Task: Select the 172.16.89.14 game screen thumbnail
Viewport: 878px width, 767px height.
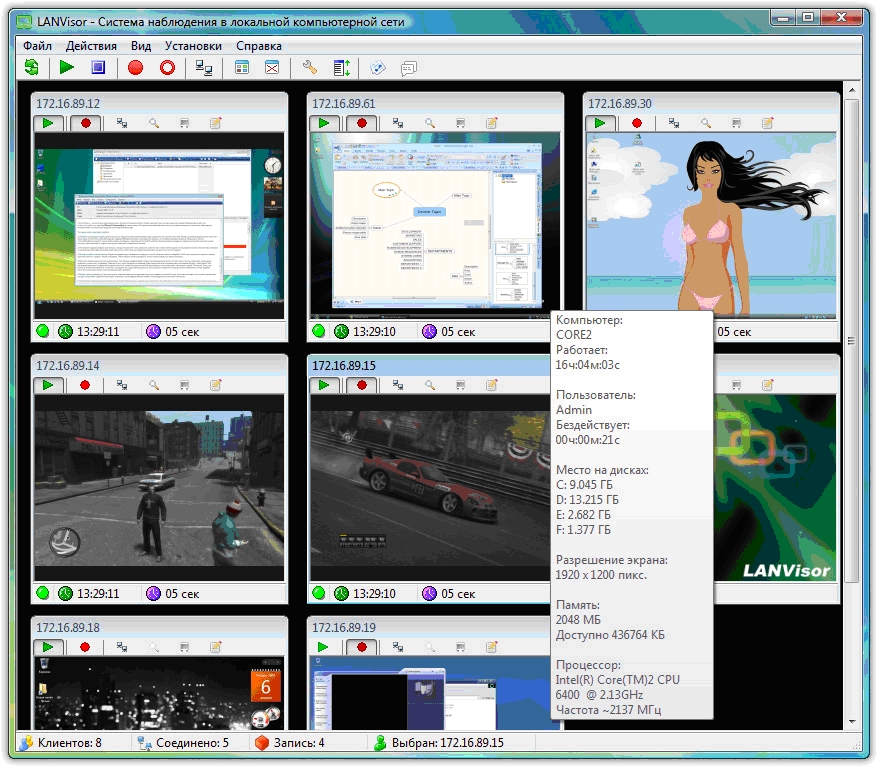Action: 159,487
